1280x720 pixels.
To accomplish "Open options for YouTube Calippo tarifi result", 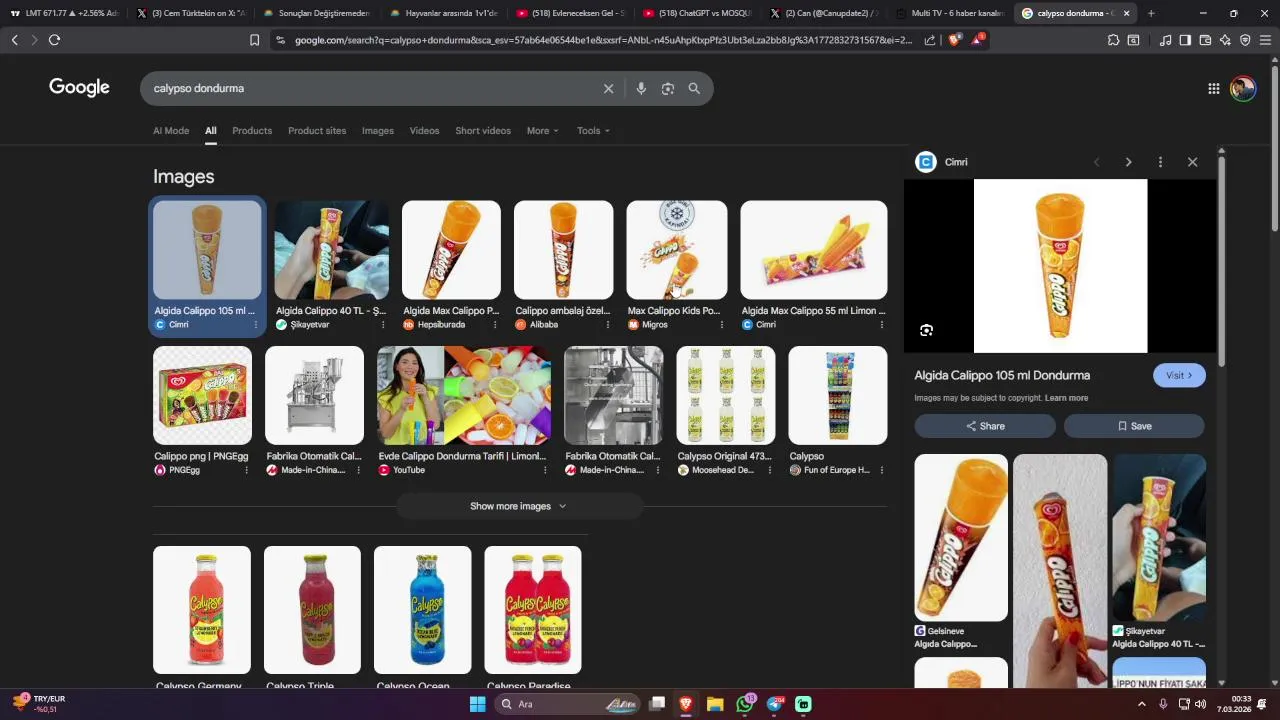I will 545,470.
